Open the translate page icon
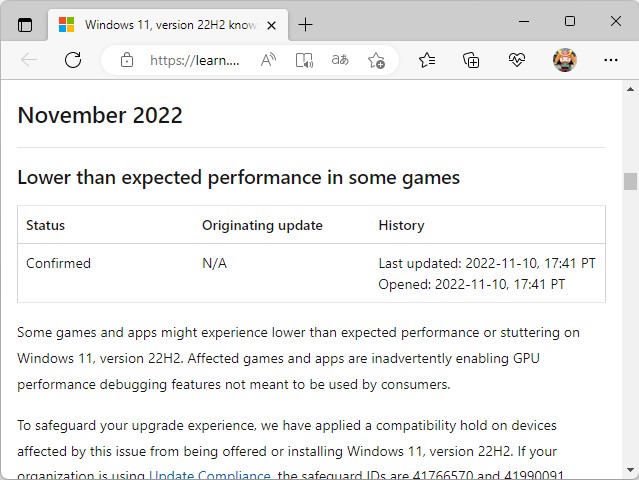Viewport: 639px width, 480px height. pos(340,60)
